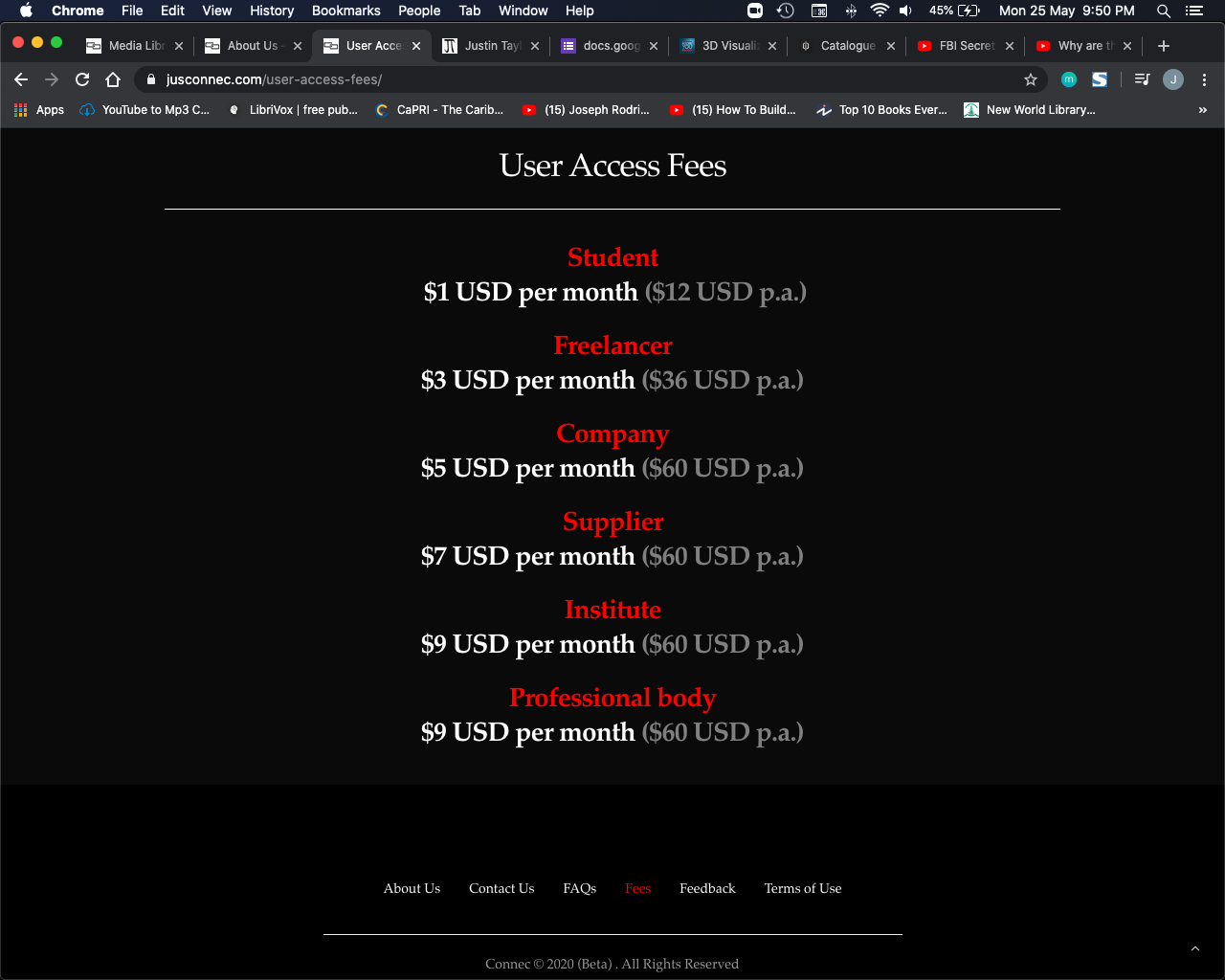Open the Terms of Use footer link

point(803,888)
